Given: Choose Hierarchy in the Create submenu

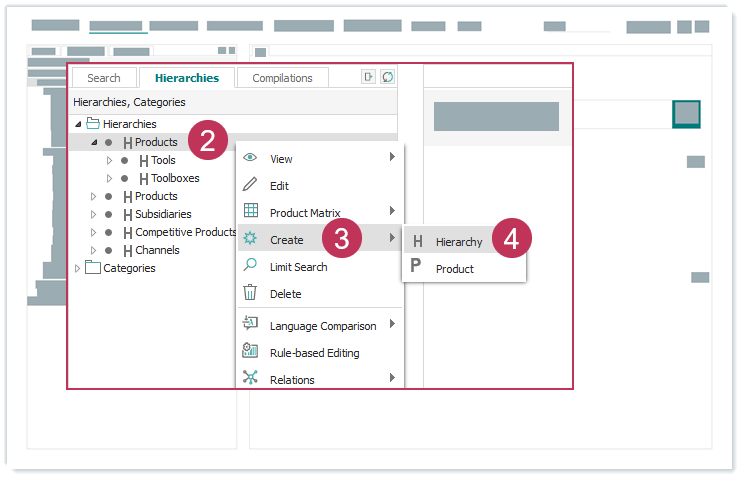Looking at the screenshot, I should pyautogui.click(x=459, y=242).
